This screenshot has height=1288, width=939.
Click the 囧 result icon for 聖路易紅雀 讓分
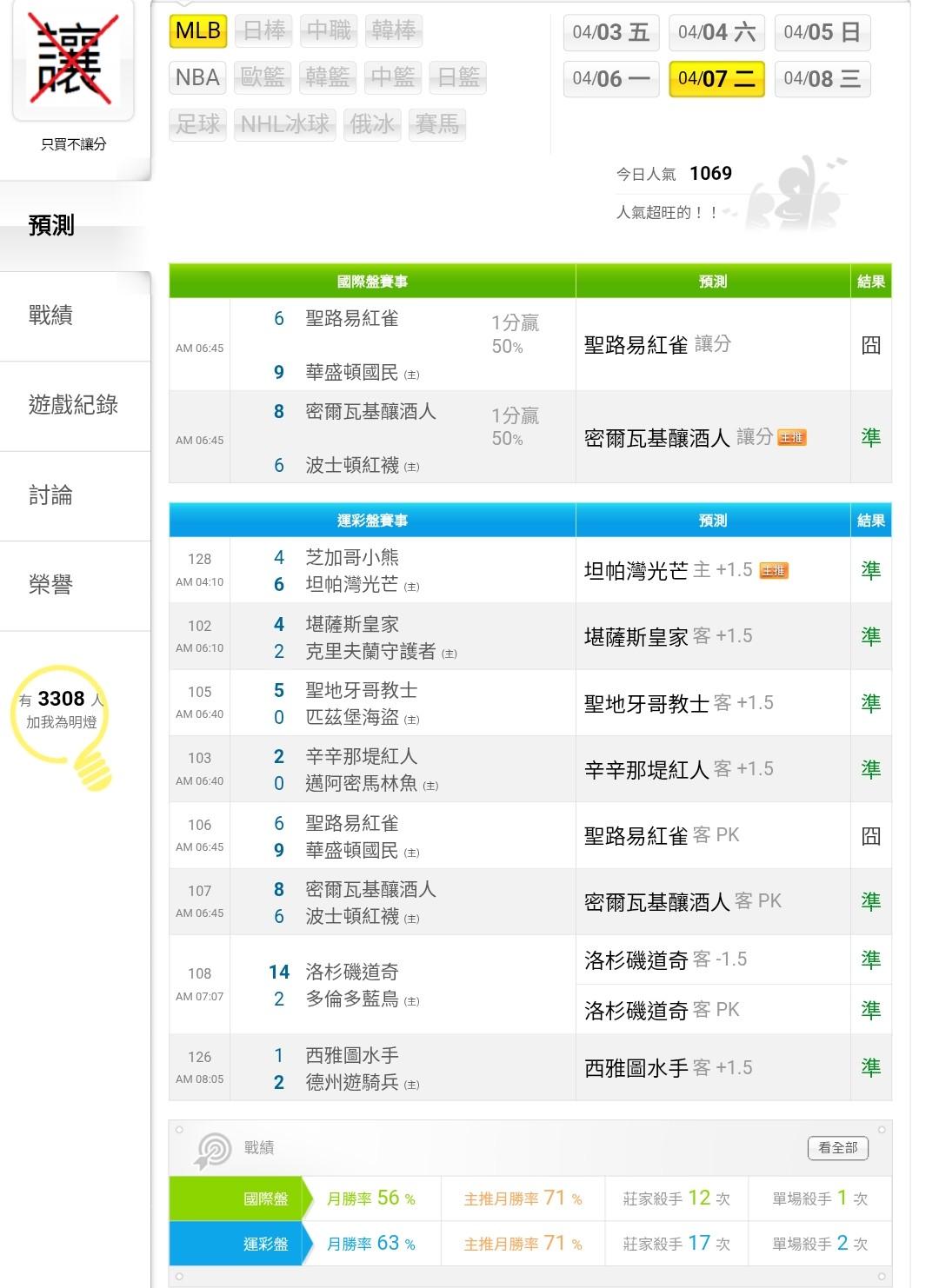pos(870,345)
